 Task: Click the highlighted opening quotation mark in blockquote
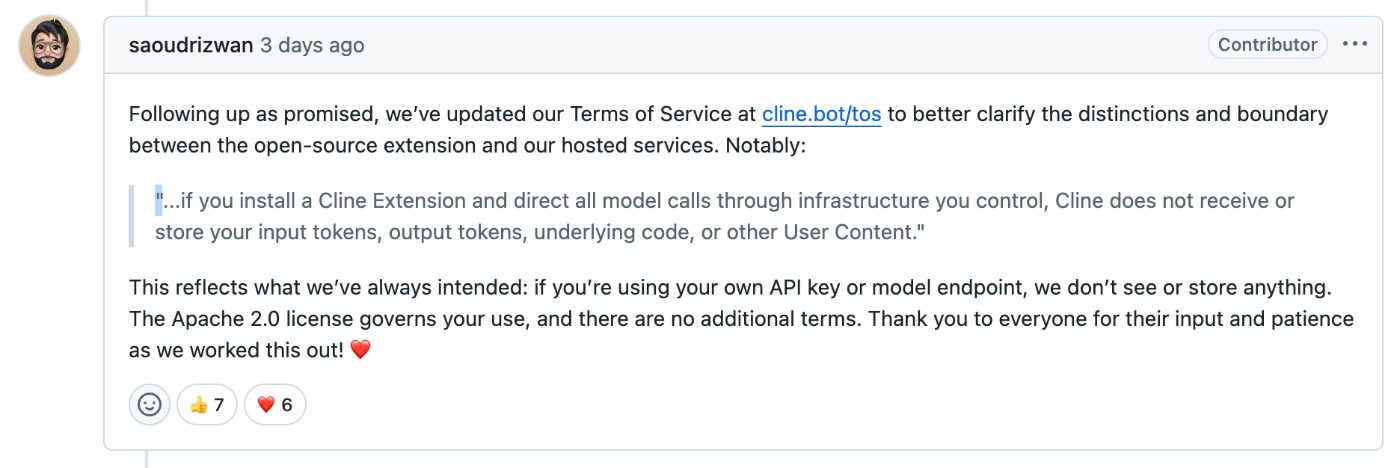click(x=158, y=201)
